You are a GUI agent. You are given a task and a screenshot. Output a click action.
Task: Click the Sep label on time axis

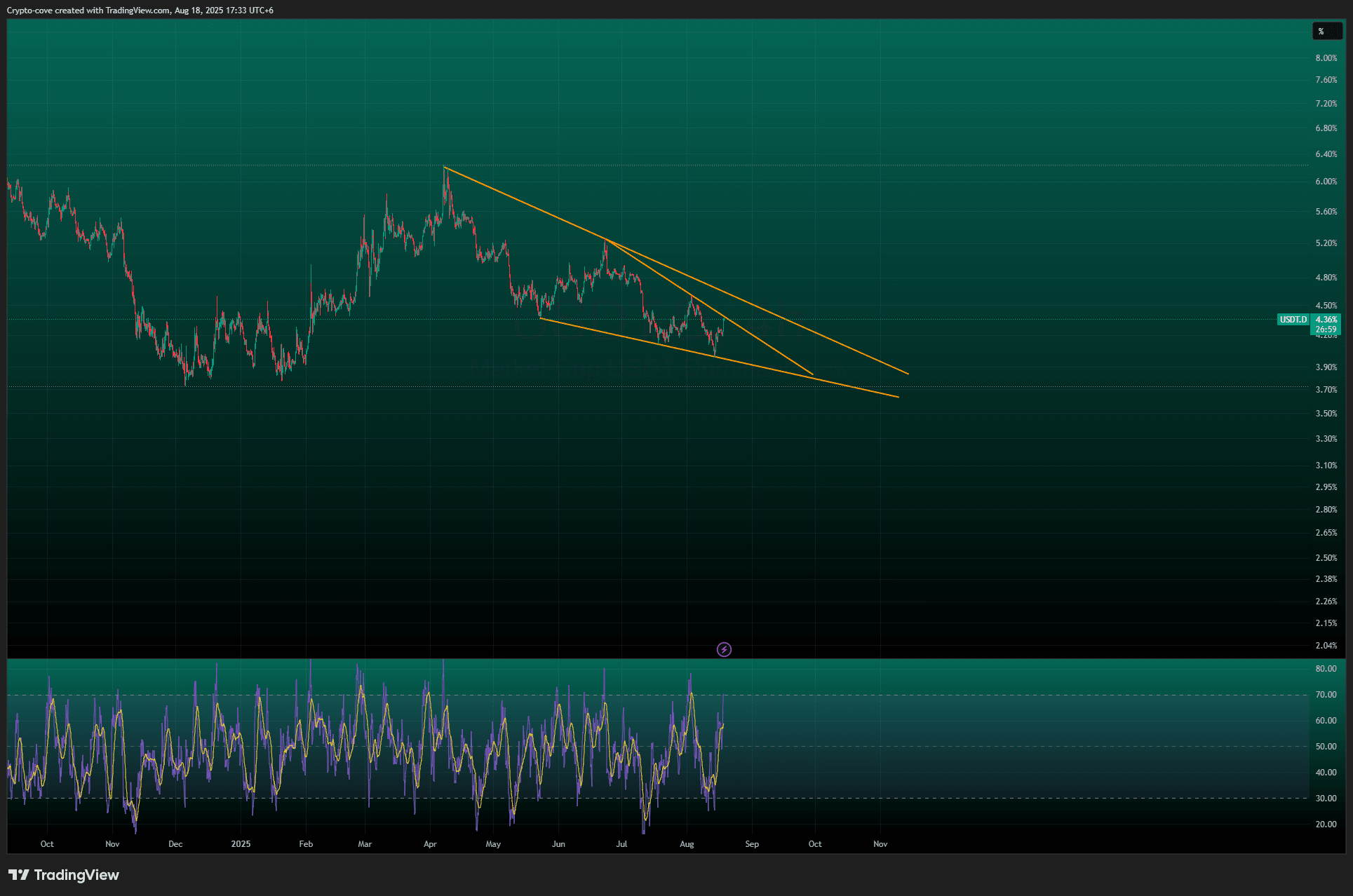pyautogui.click(x=751, y=844)
